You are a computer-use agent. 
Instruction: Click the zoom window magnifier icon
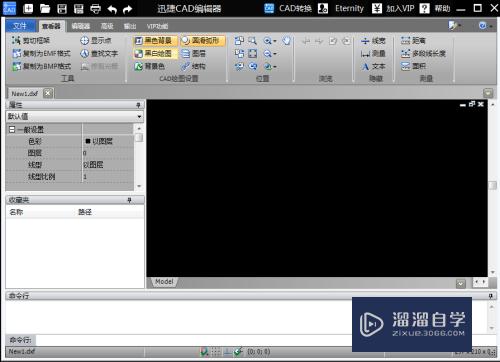coord(252,41)
